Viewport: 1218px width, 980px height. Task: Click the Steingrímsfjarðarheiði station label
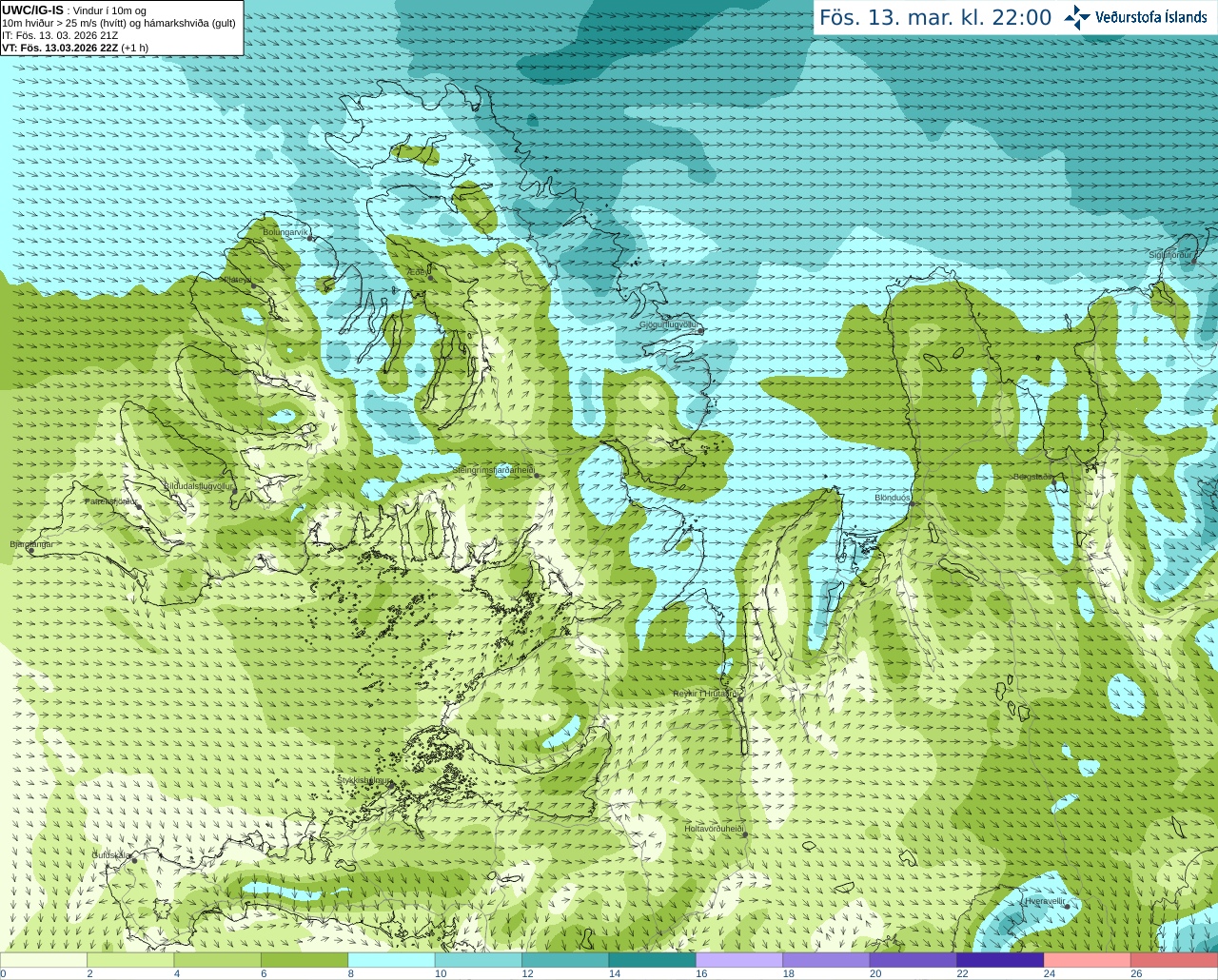click(x=493, y=470)
